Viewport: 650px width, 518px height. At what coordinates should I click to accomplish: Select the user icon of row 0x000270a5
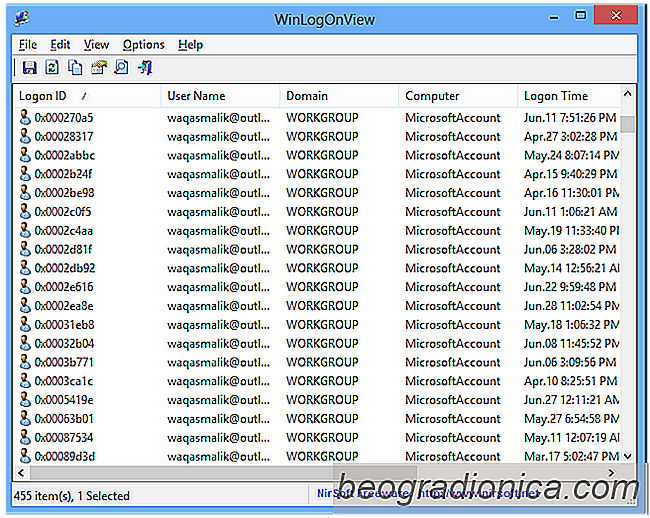click(25, 118)
